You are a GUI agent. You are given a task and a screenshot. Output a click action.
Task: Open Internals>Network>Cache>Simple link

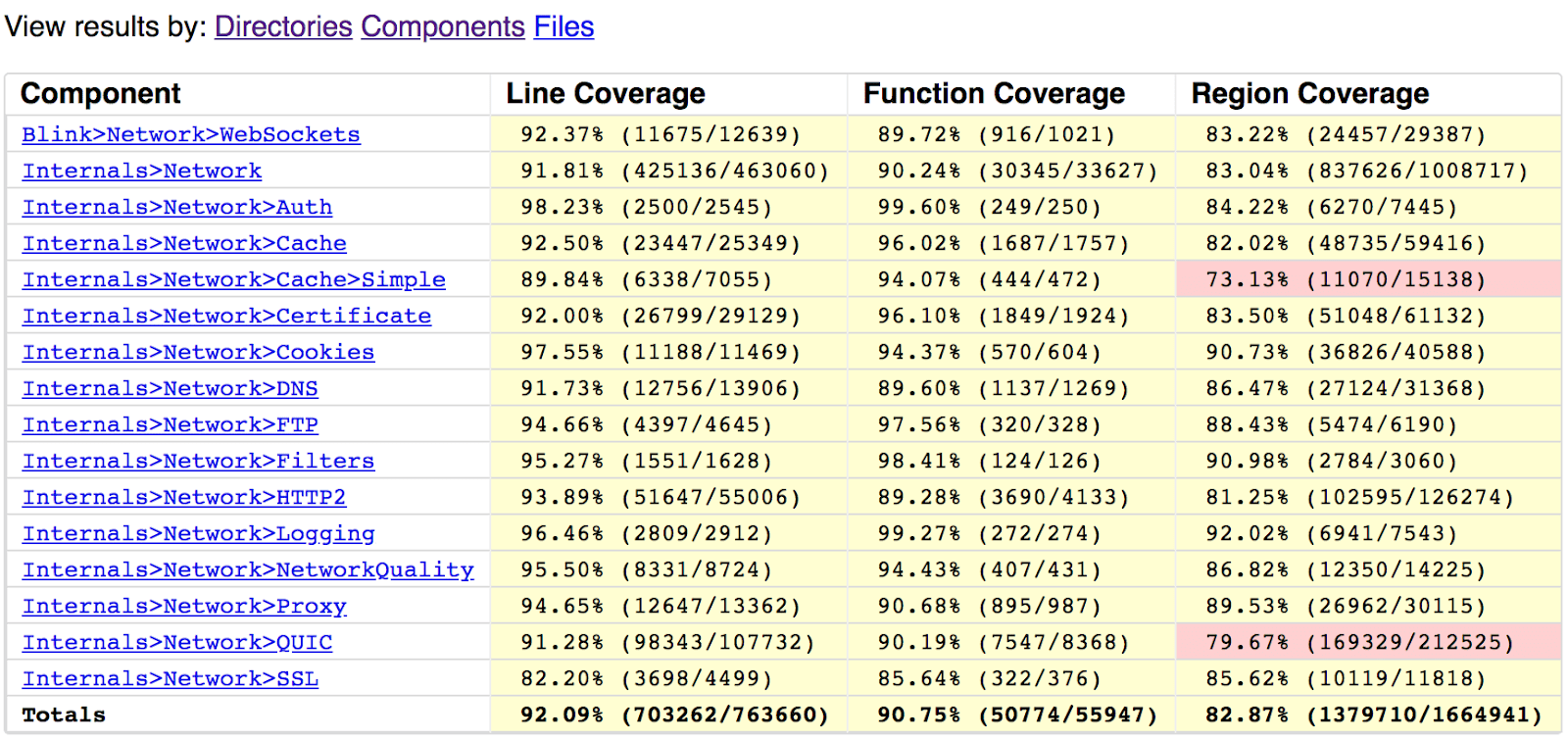(x=233, y=279)
